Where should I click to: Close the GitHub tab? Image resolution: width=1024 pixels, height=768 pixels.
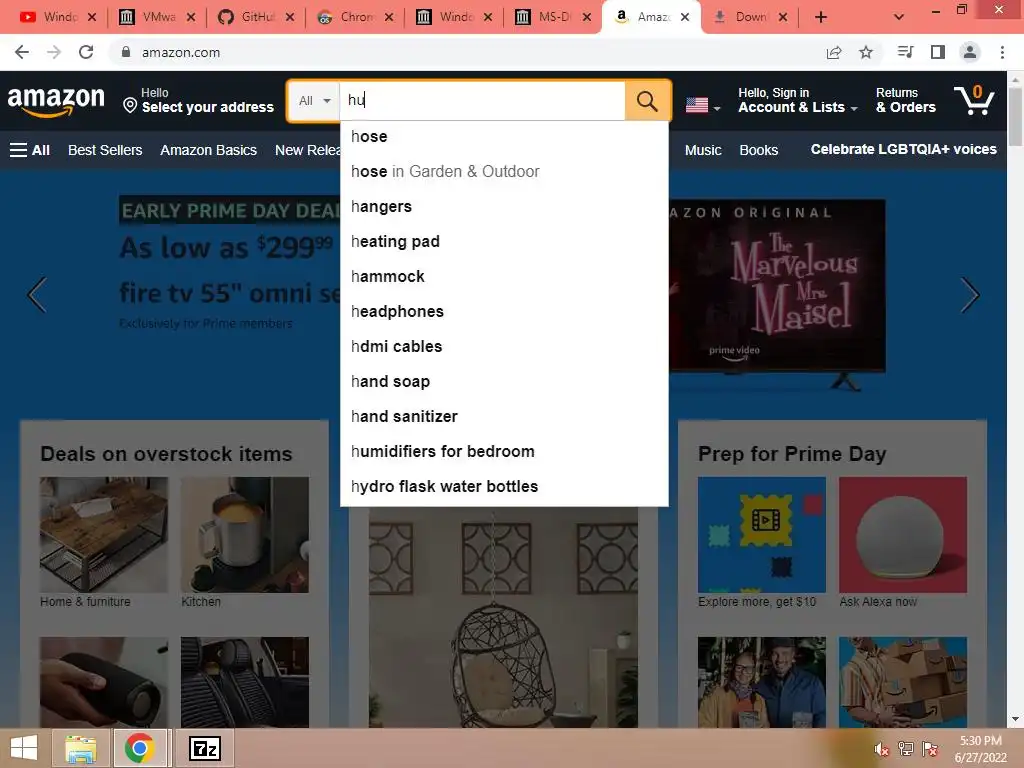click(x=290, y=17)
